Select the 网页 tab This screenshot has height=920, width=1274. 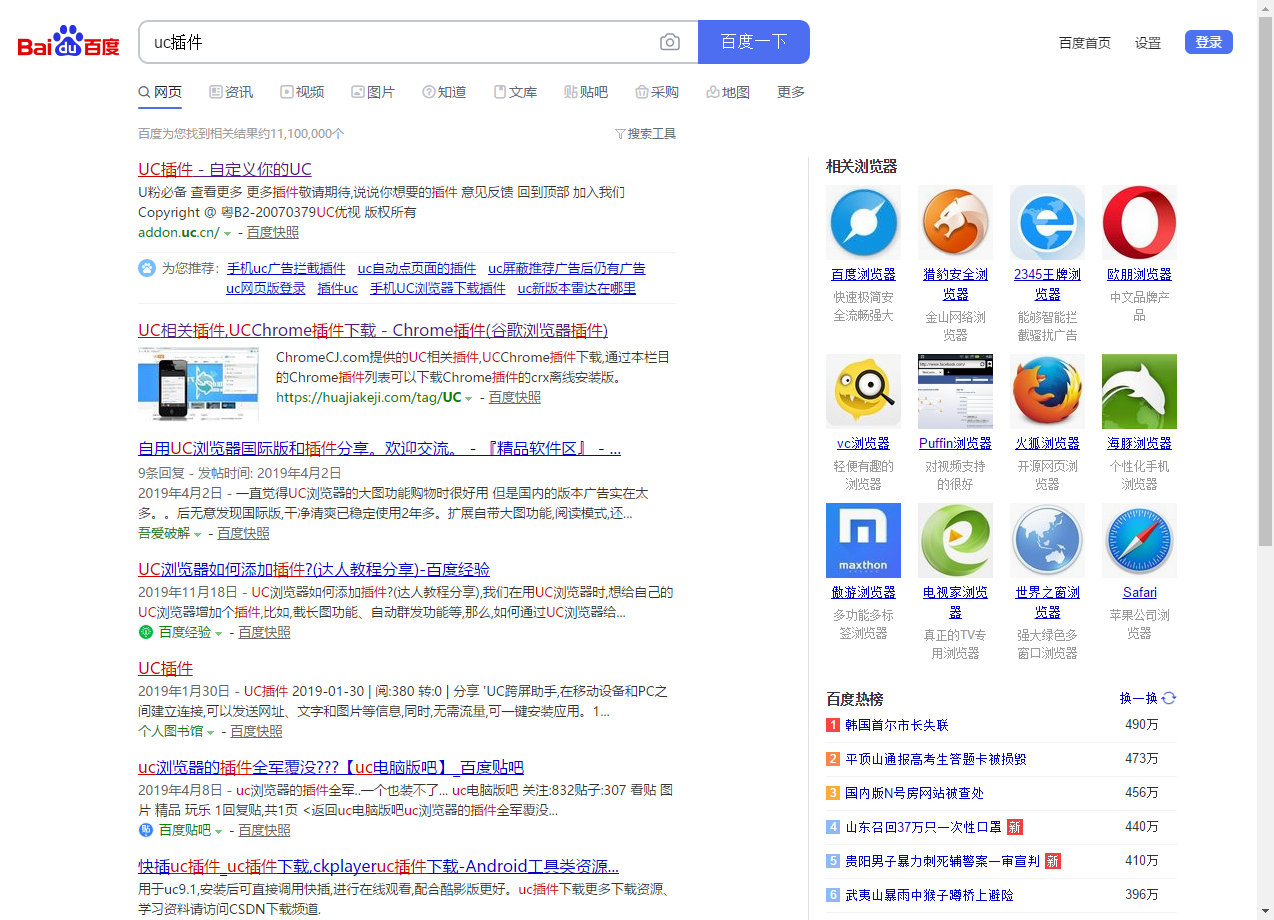(160, 92)
